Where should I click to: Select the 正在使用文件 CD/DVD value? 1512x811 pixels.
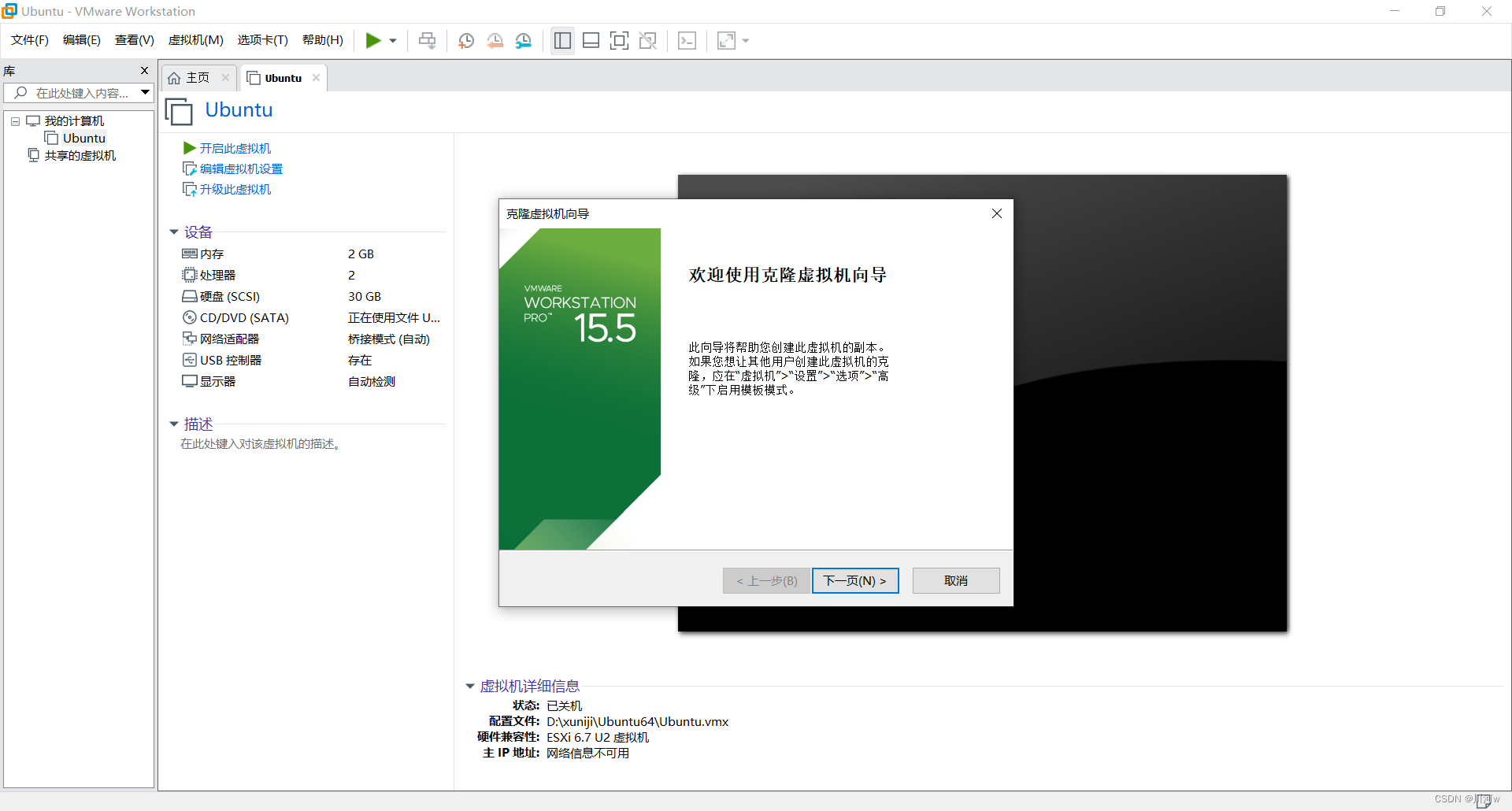coord(395,317)
